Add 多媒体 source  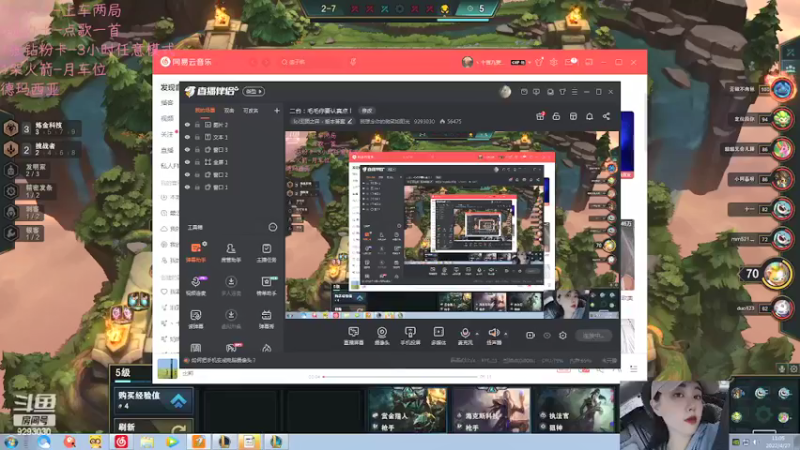pyautogui.click(x=438, y=336)
